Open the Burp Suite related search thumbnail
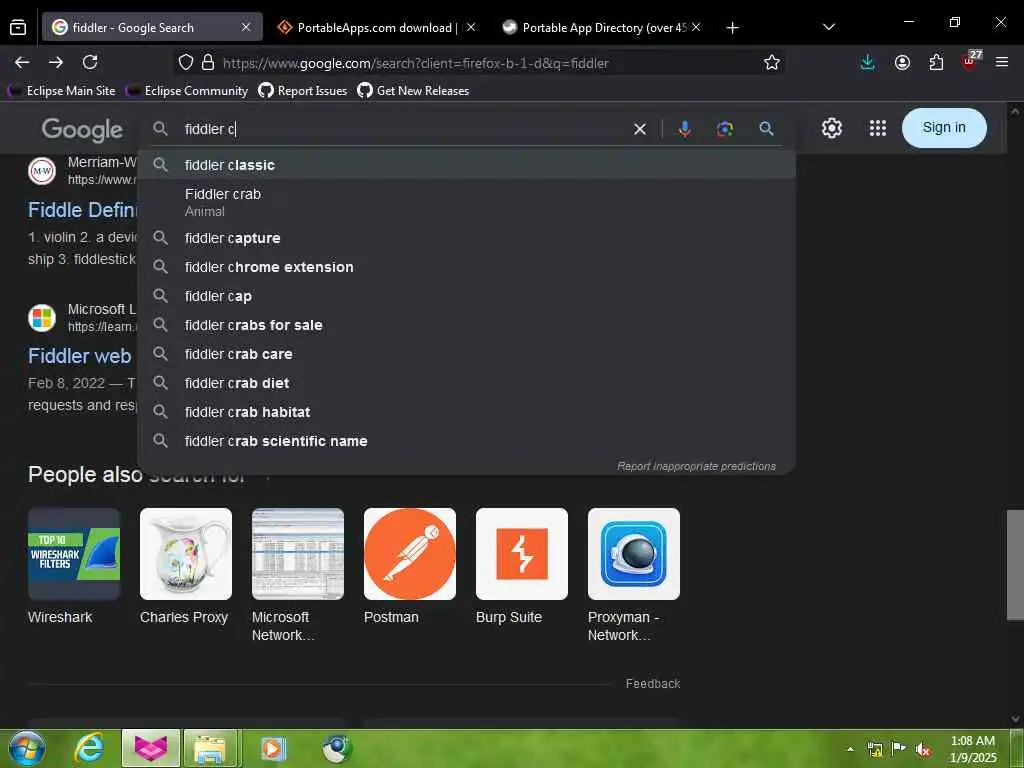The width and height of the screenshot is (1024, 768). pos(522,554)
